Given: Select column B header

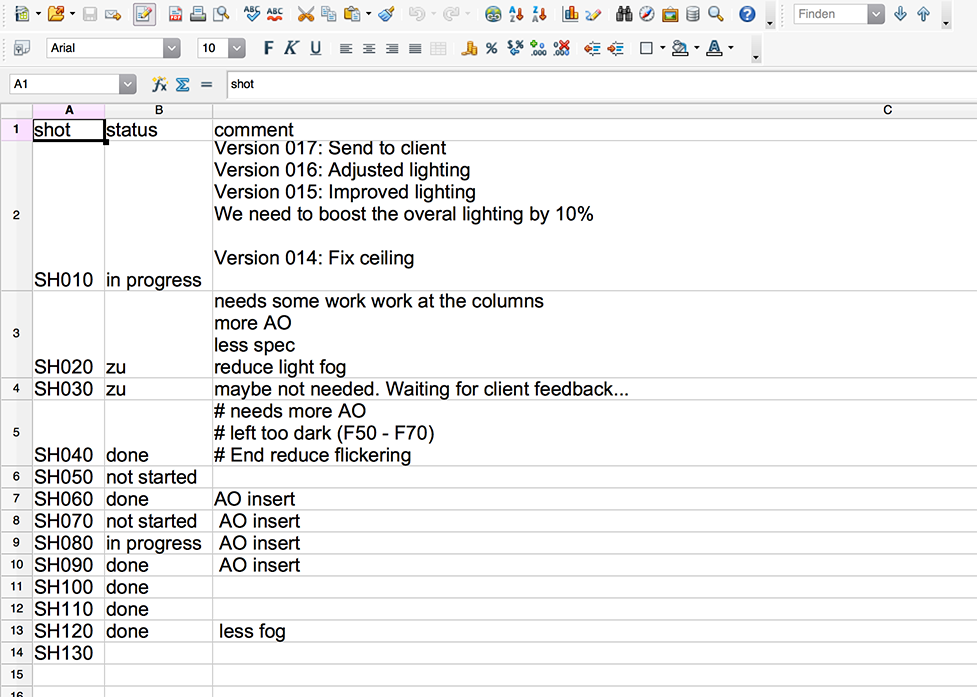Looking at the screenshot, I should (158, 110).
